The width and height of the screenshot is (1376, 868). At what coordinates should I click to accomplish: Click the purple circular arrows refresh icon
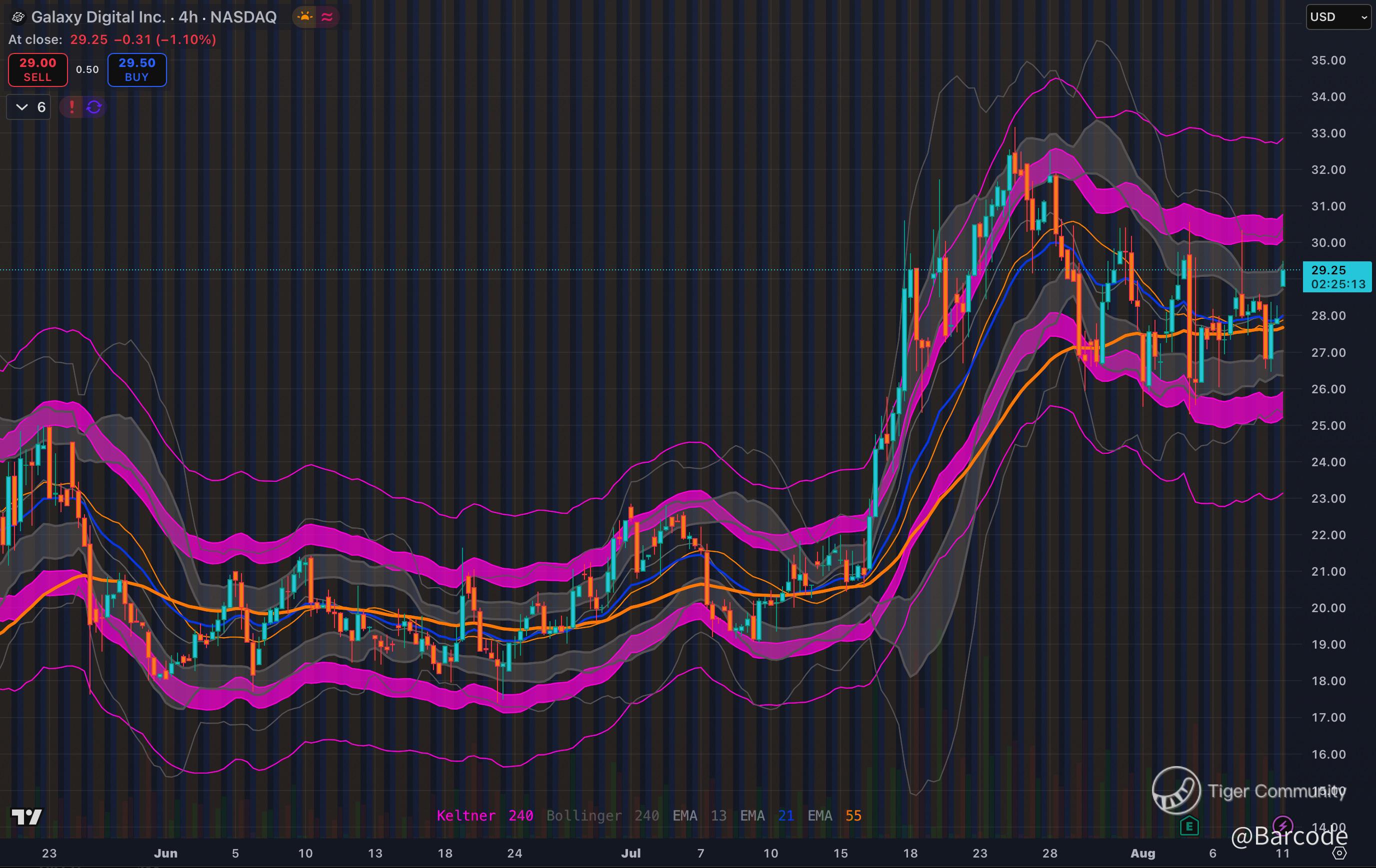pyautogui.click(x=94, y=107)
